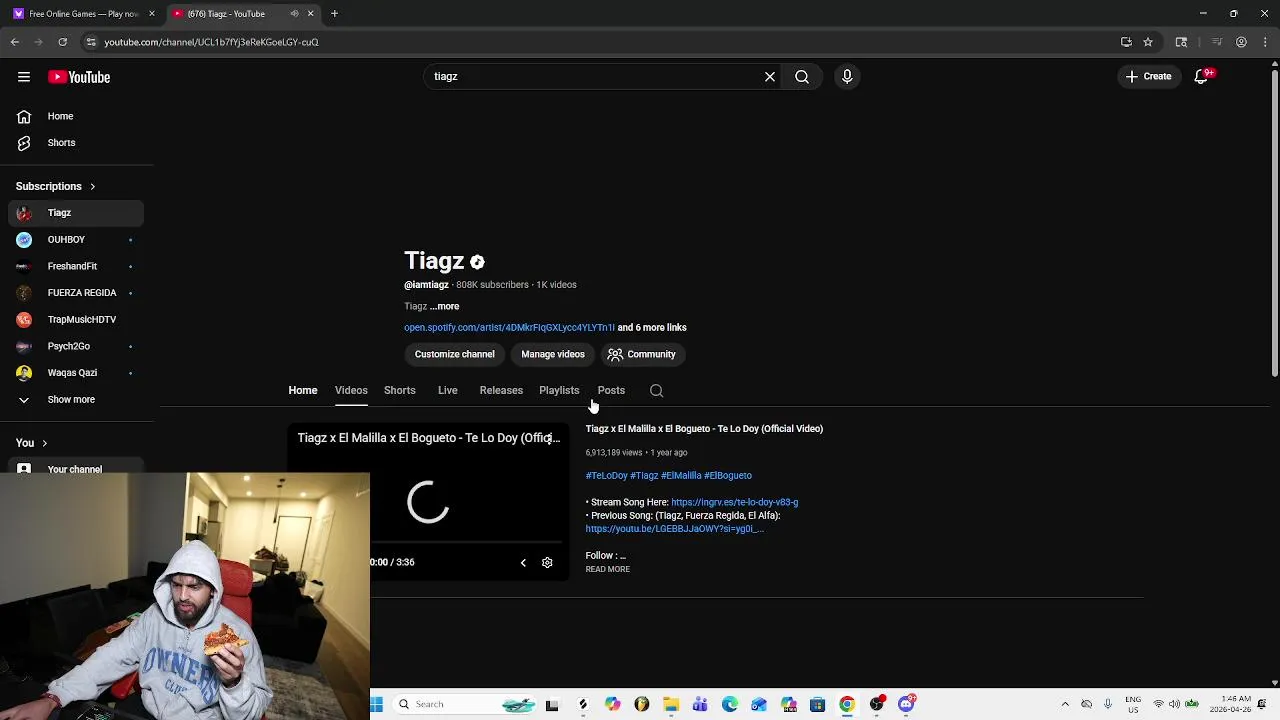Click the channel search magnifier icon

(656, 391)
